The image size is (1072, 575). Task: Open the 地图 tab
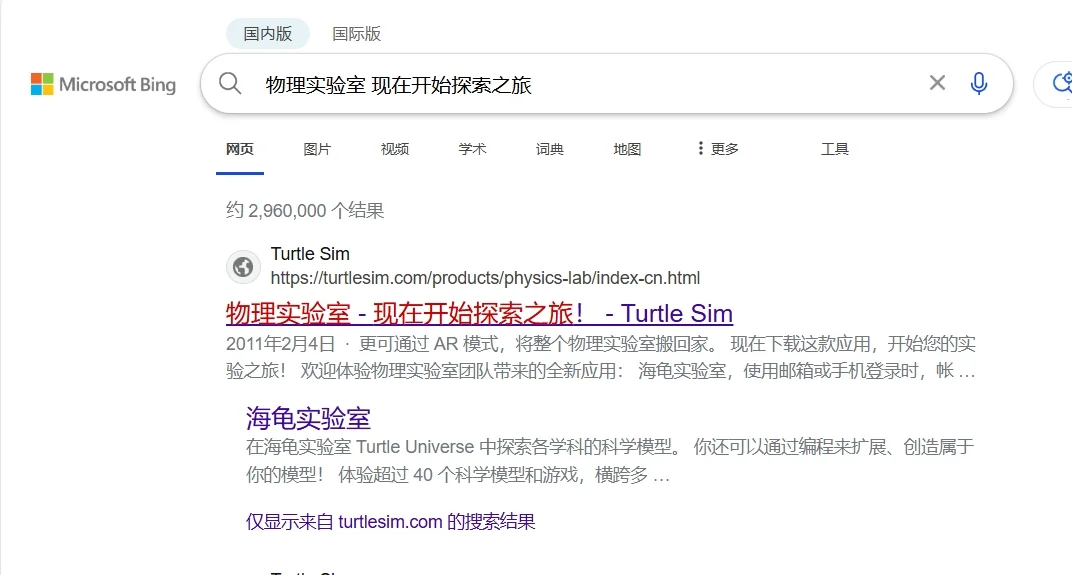(627, 149)
